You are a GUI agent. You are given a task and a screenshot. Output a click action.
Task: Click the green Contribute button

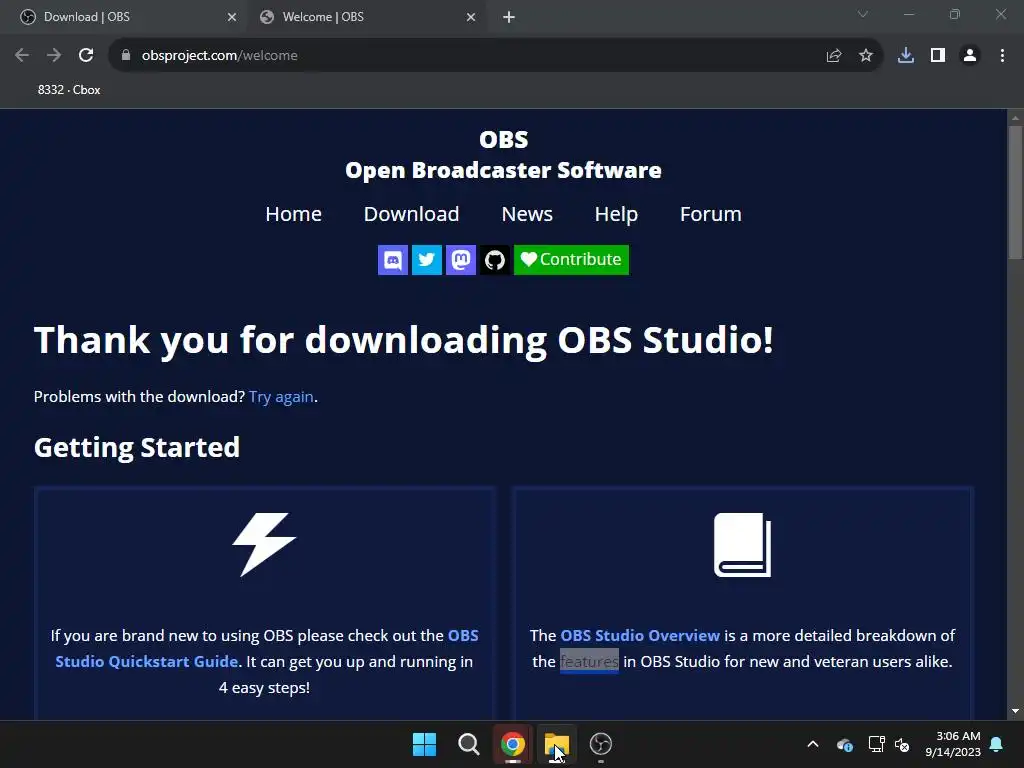click(571, 260)
